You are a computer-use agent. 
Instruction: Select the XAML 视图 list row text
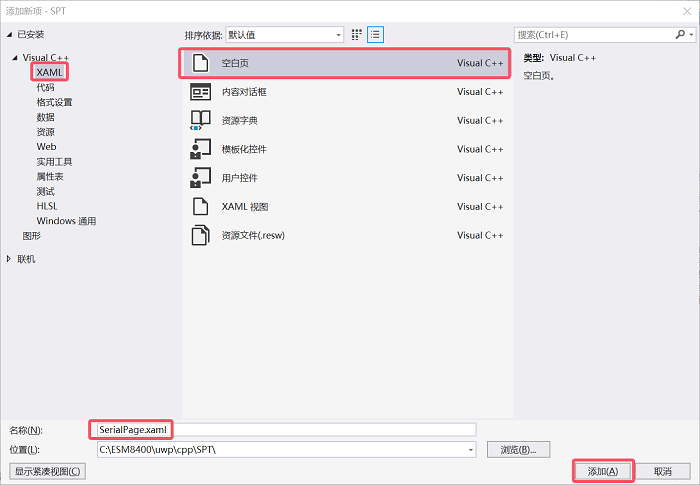tap(245, 206)
